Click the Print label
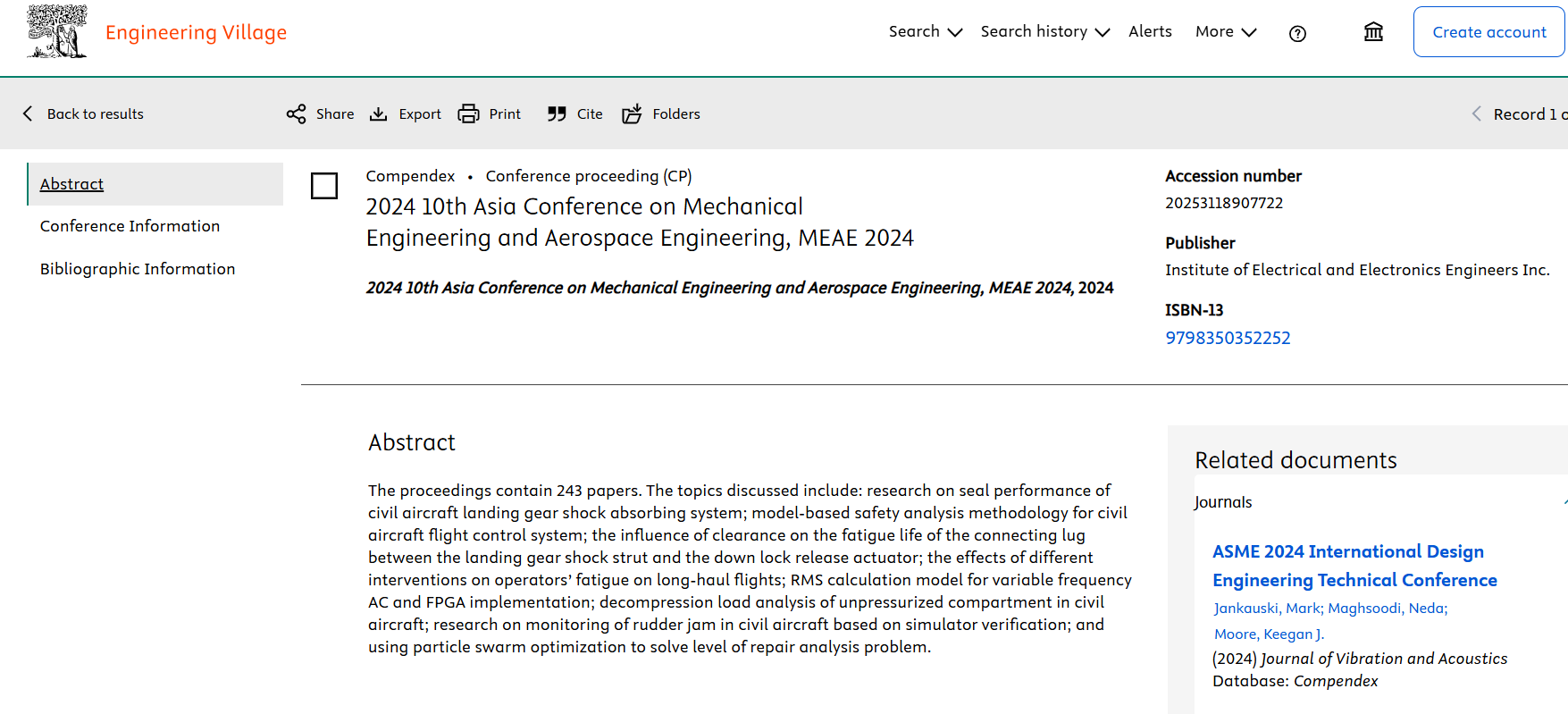Screen dimensions: 1568x714 point(505,113)
